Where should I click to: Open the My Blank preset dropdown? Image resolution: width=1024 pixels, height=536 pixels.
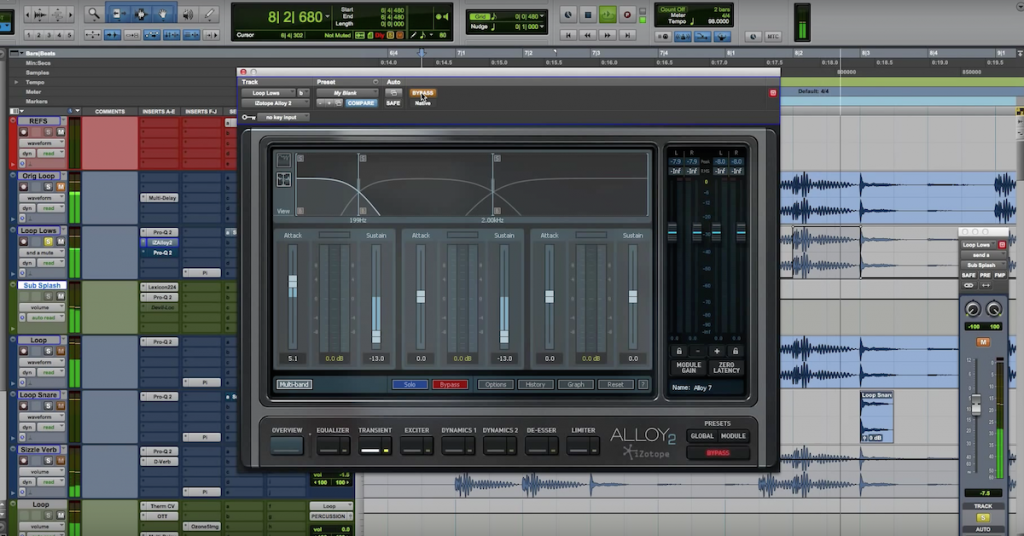pyautogui.click(x=348, y=93)
